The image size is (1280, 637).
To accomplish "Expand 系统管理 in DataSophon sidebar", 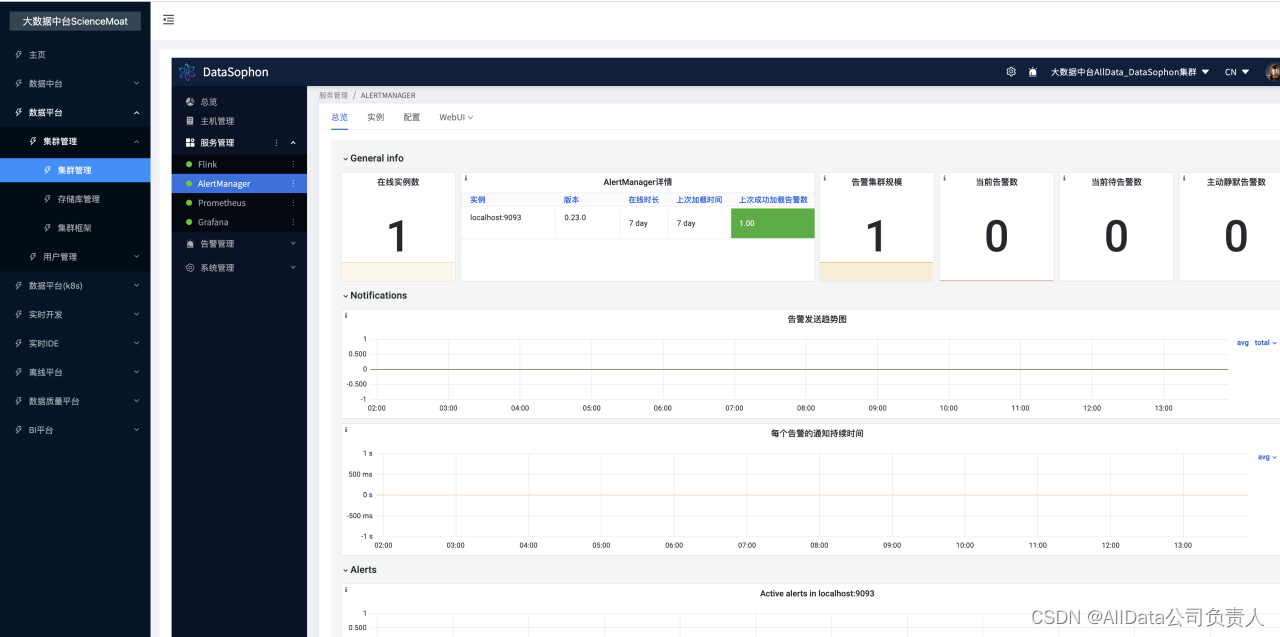I will (293, 268).
